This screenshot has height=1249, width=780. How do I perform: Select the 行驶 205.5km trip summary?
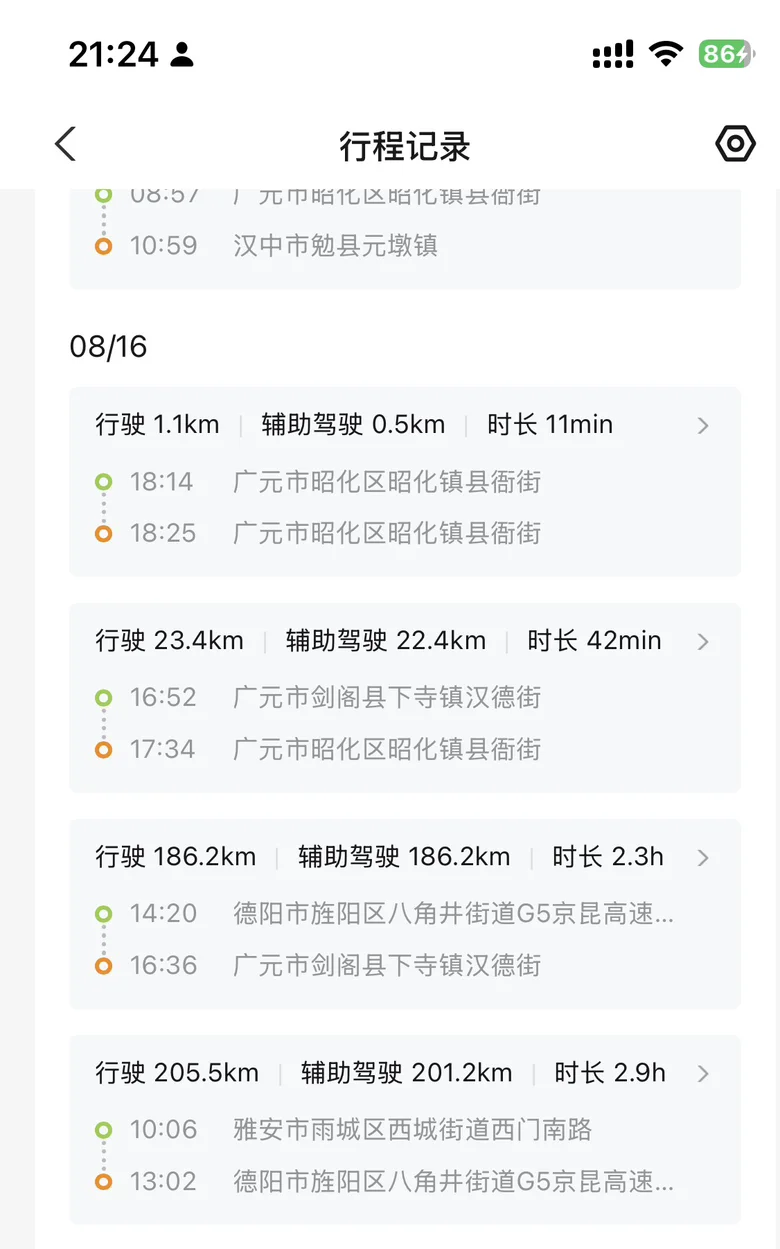pyautogui.click(x=177, y=1073)
